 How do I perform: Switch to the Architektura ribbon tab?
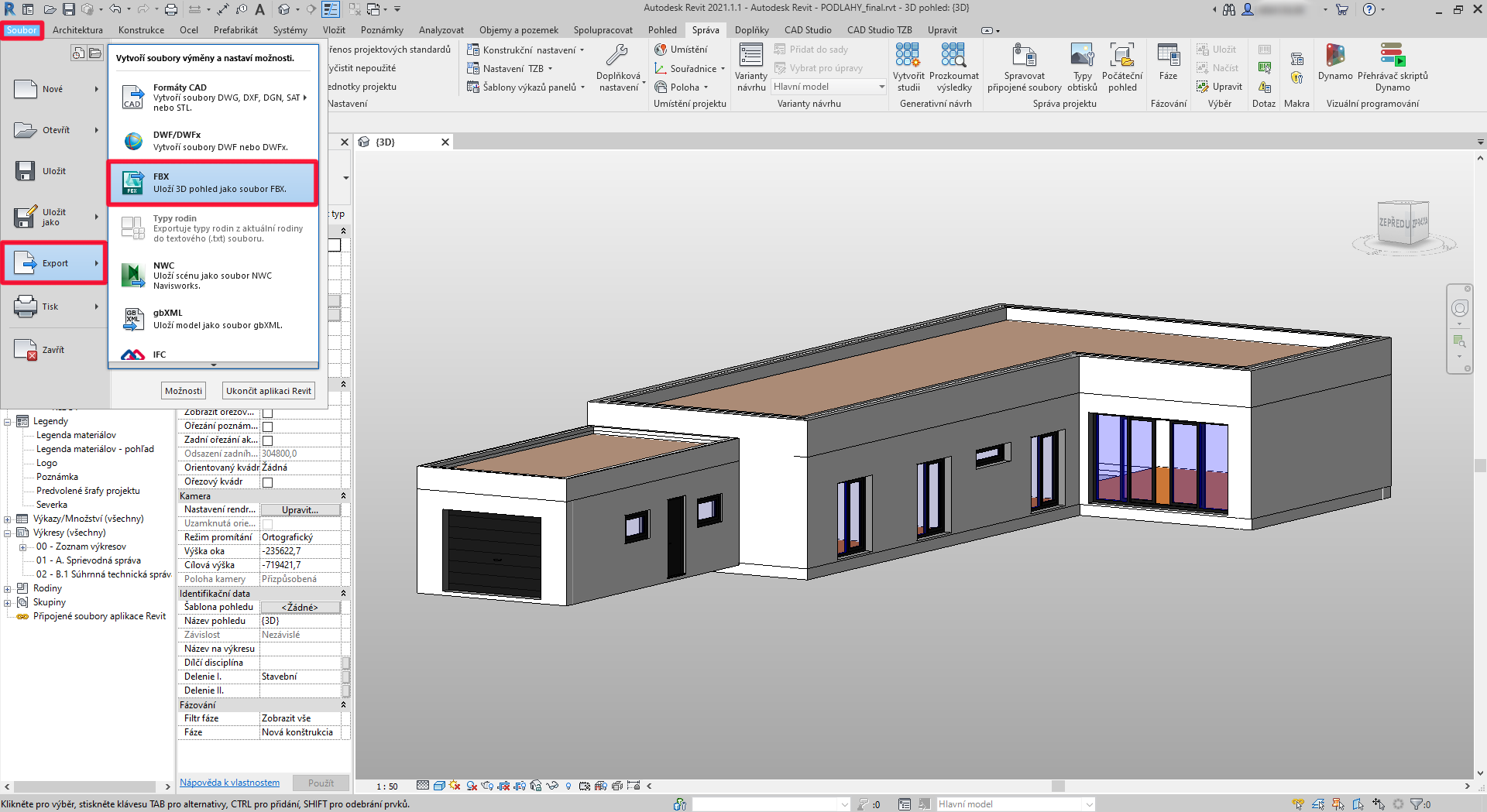(77, 30)
